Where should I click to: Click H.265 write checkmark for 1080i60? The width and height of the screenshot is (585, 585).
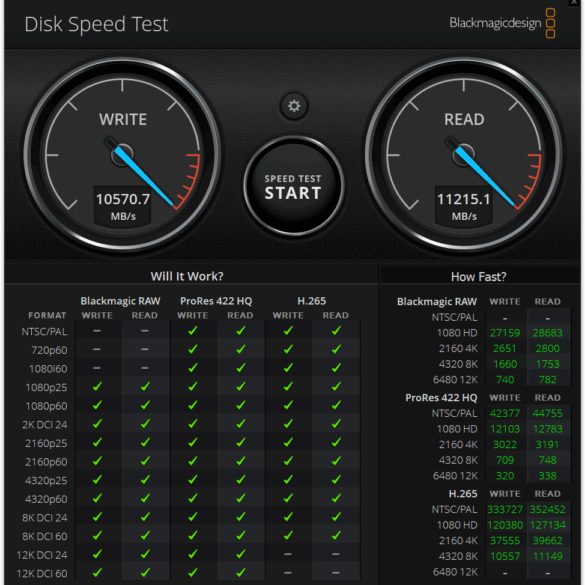(288, 368)
